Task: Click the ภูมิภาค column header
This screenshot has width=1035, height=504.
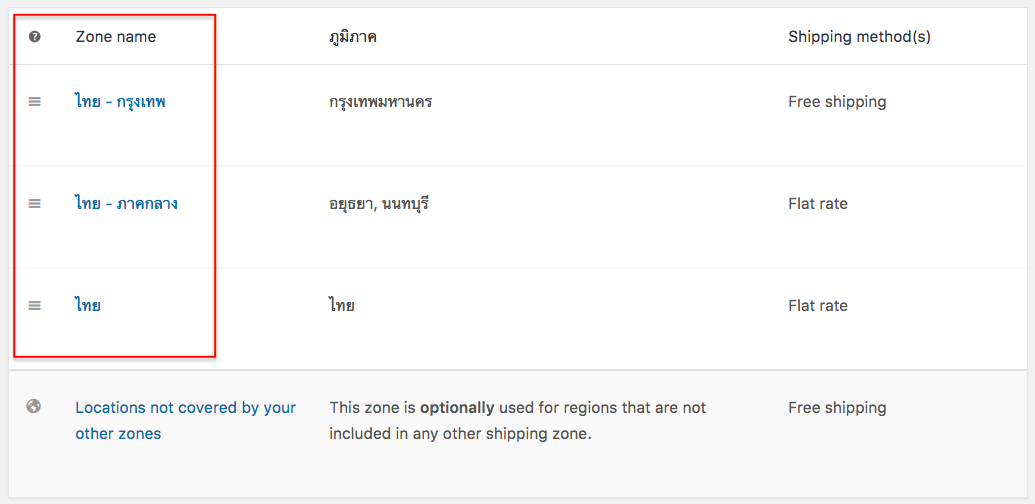Action: tap(352, 37)
